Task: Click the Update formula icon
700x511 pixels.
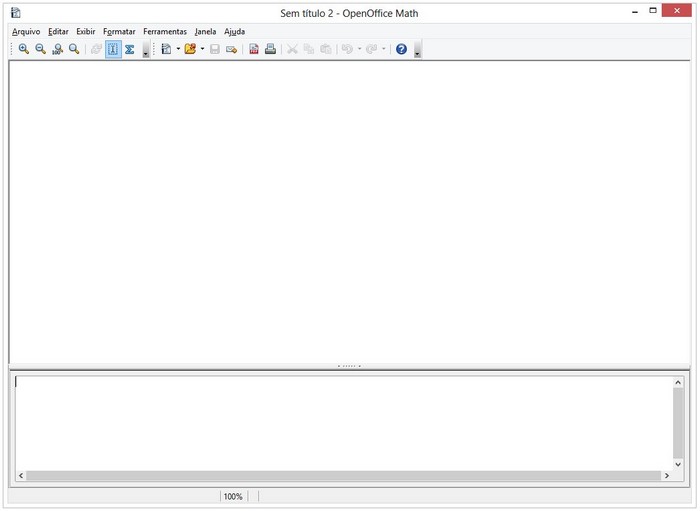Action: coord(96,49)
